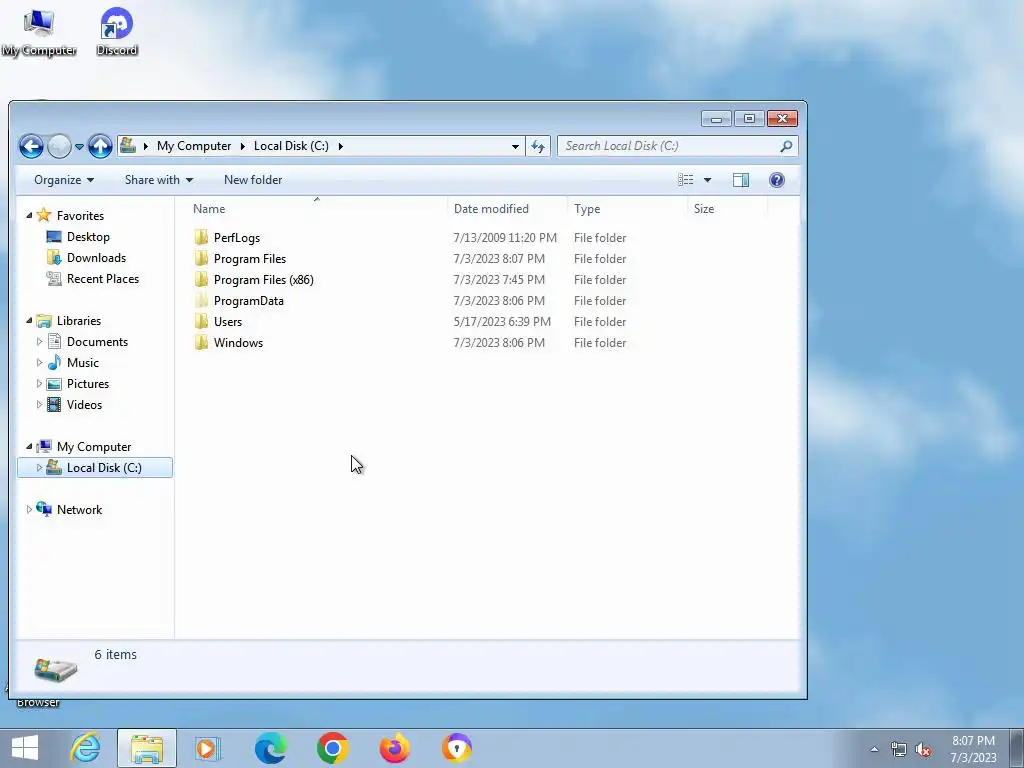1024x768 pixels.
Task: Select the Music library icon
Action: (x=54, y=362)
